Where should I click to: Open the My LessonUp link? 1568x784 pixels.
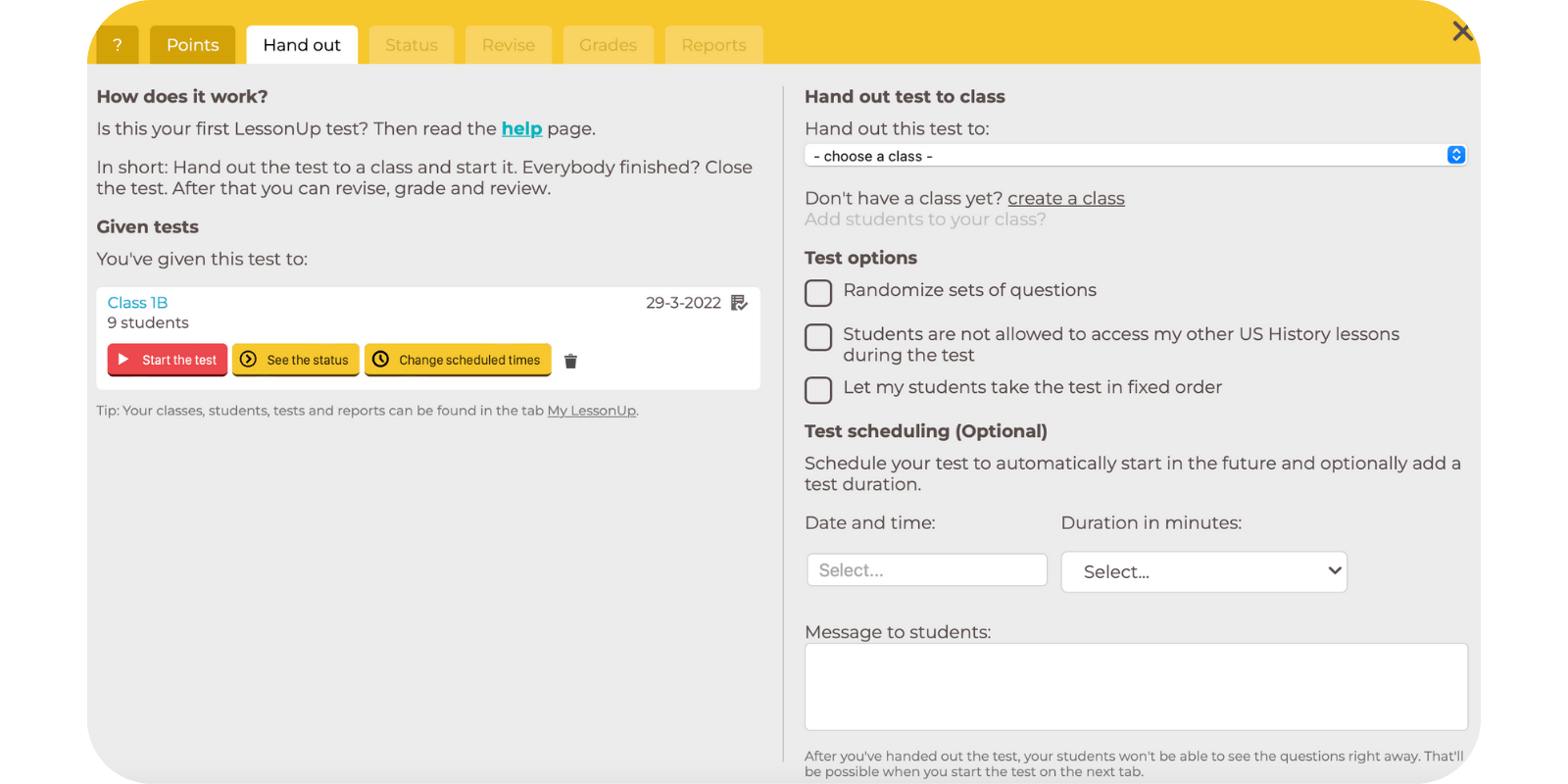click(591, 411)
